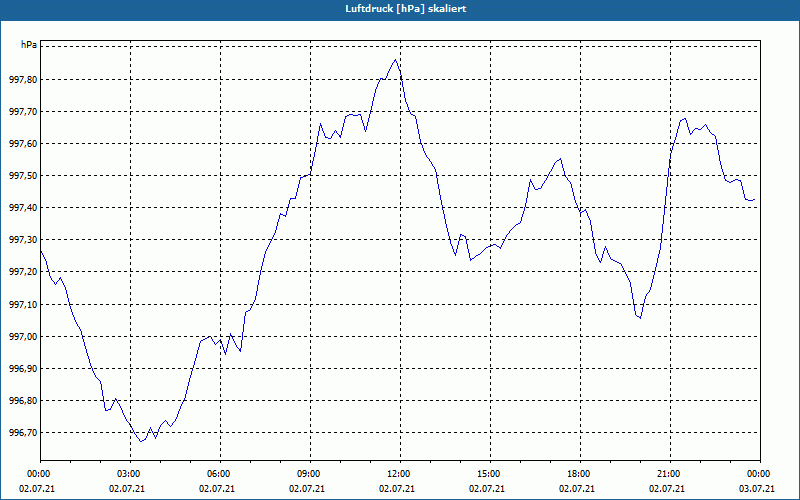800x500 pixels.
Task: Select the y-axis value '997,30'
Action: click(23, 240)
